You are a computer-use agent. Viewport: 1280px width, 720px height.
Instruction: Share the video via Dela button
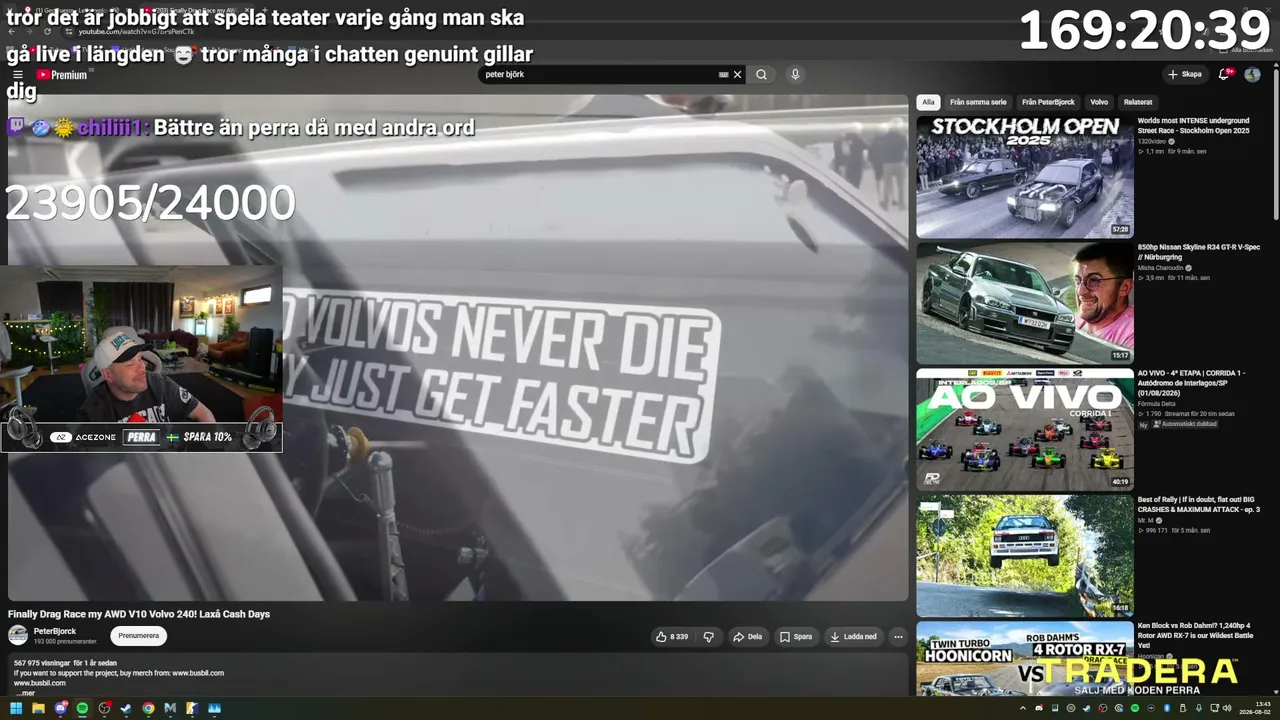pos(748,636)
